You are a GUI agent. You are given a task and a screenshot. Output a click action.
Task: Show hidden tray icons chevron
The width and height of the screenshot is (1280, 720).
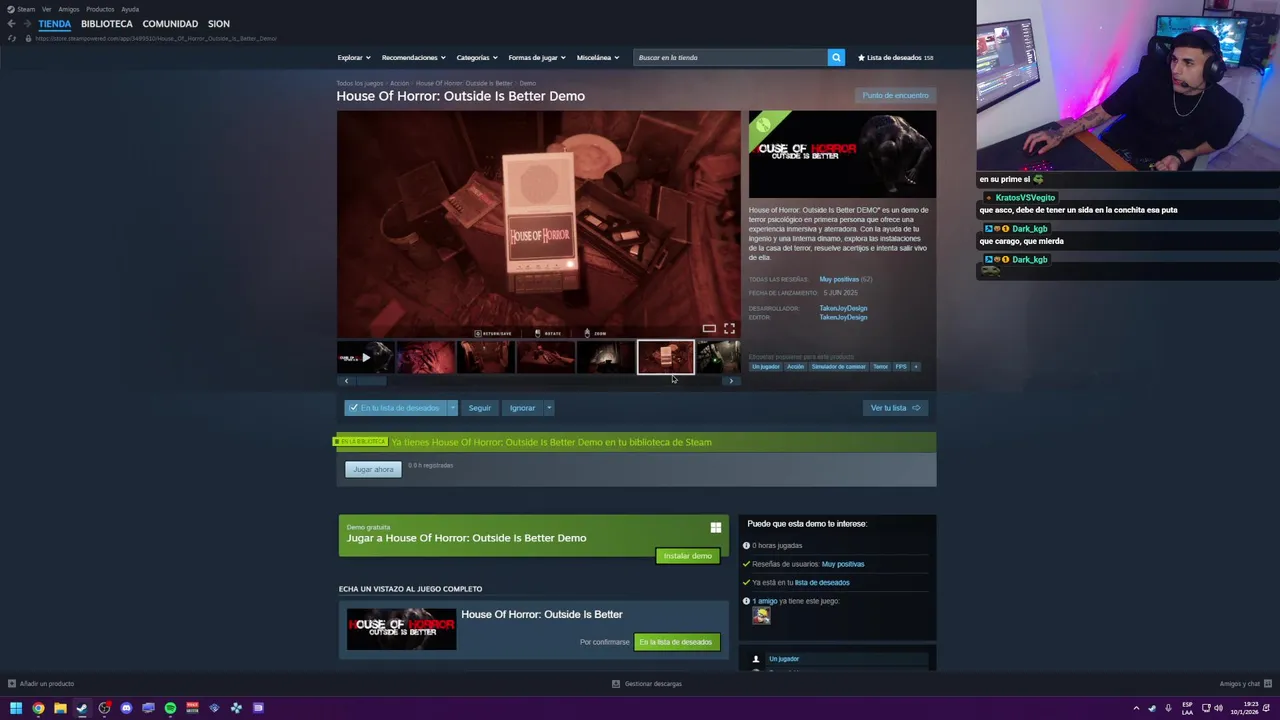(x=1136, y=708)
